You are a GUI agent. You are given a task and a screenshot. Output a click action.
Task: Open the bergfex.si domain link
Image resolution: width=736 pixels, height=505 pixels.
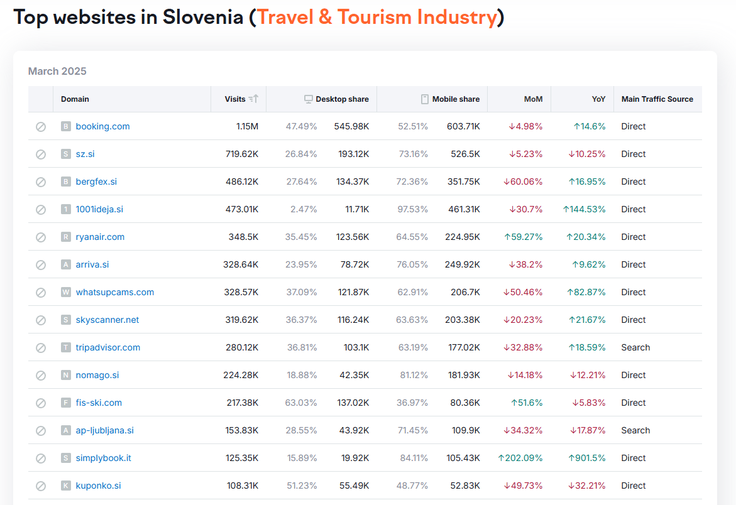[96, 182]
